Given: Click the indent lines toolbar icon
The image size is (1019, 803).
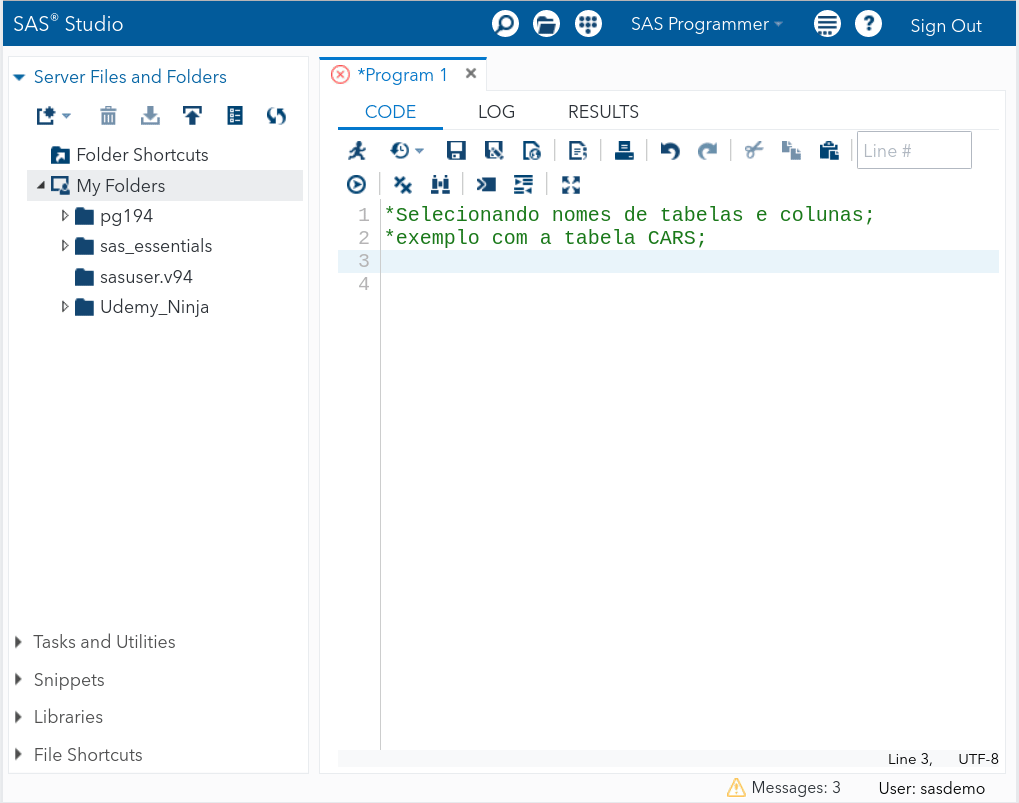Looking at the screenshot, I should pos(523,185).
